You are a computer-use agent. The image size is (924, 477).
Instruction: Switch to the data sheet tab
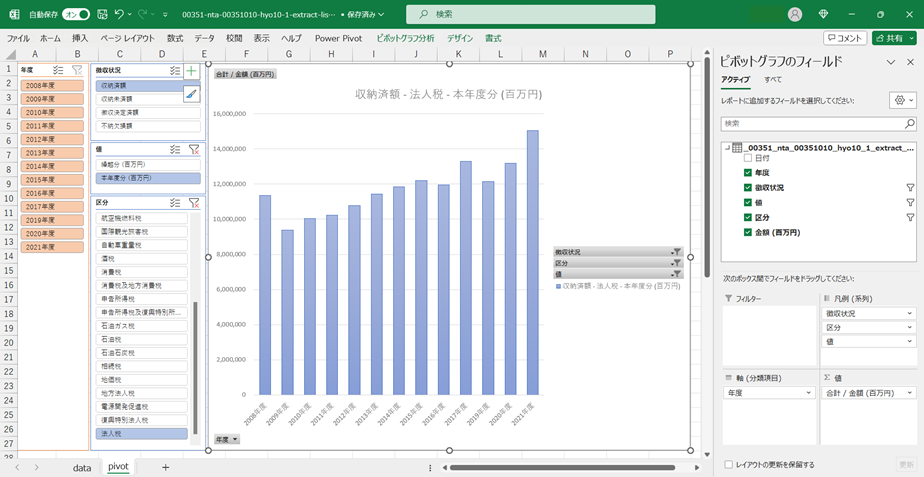click(x=82, y=467)
